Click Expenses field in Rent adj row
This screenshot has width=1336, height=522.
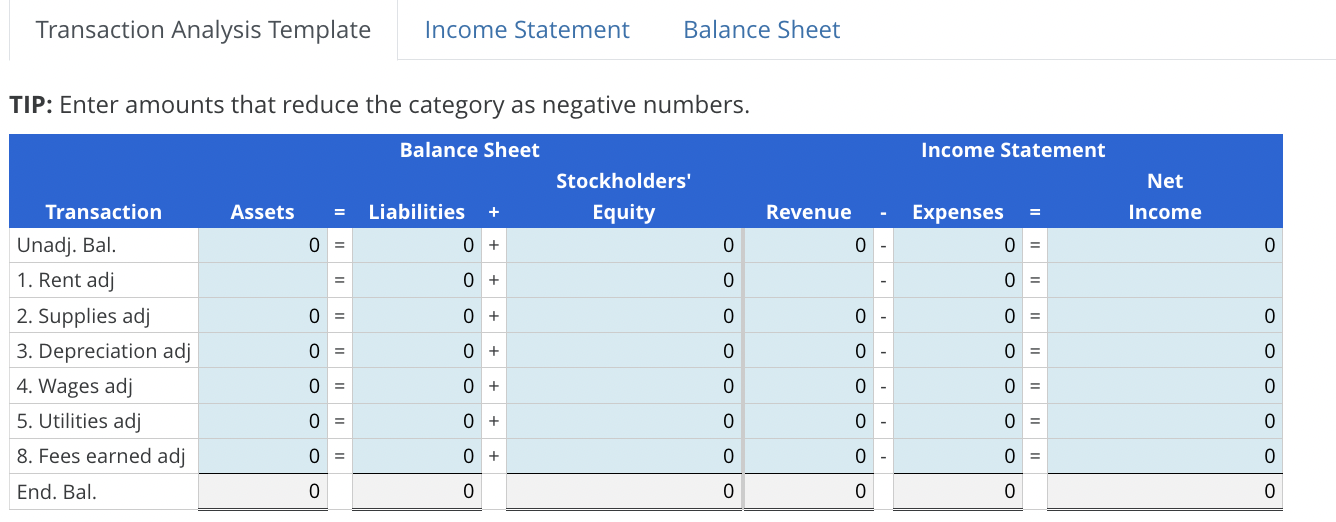(959, 281)
